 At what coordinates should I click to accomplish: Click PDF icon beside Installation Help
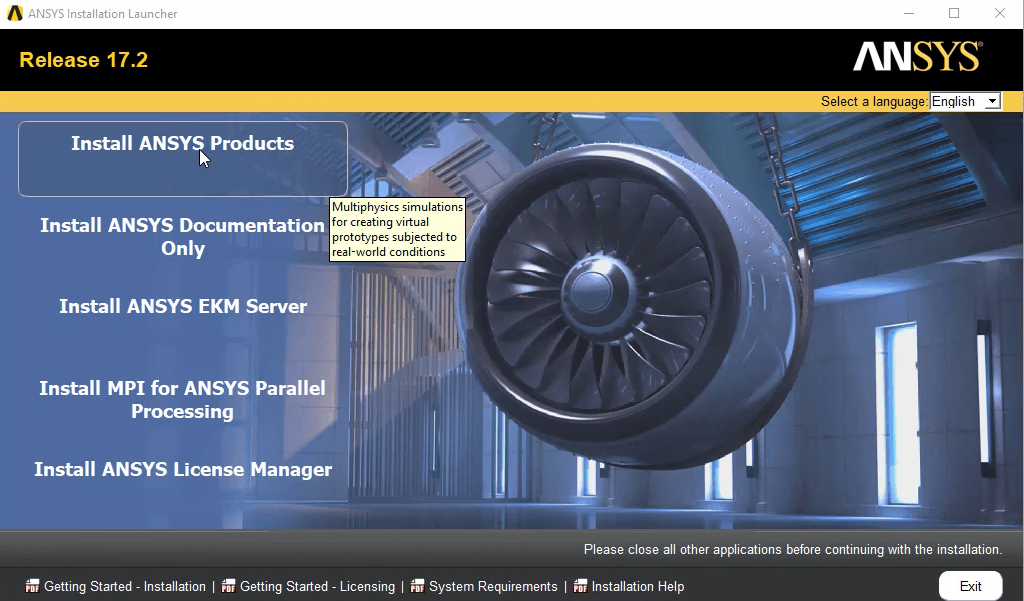(x=580, y=586)
